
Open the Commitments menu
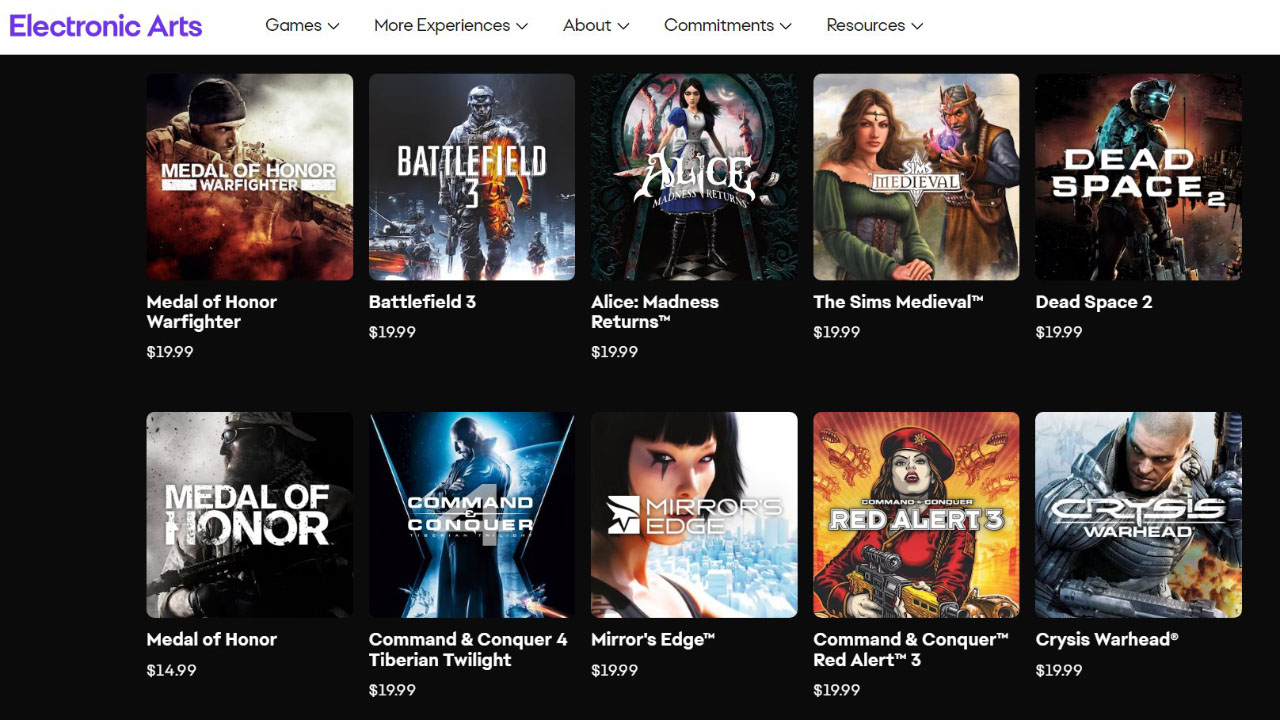(727, 26)
